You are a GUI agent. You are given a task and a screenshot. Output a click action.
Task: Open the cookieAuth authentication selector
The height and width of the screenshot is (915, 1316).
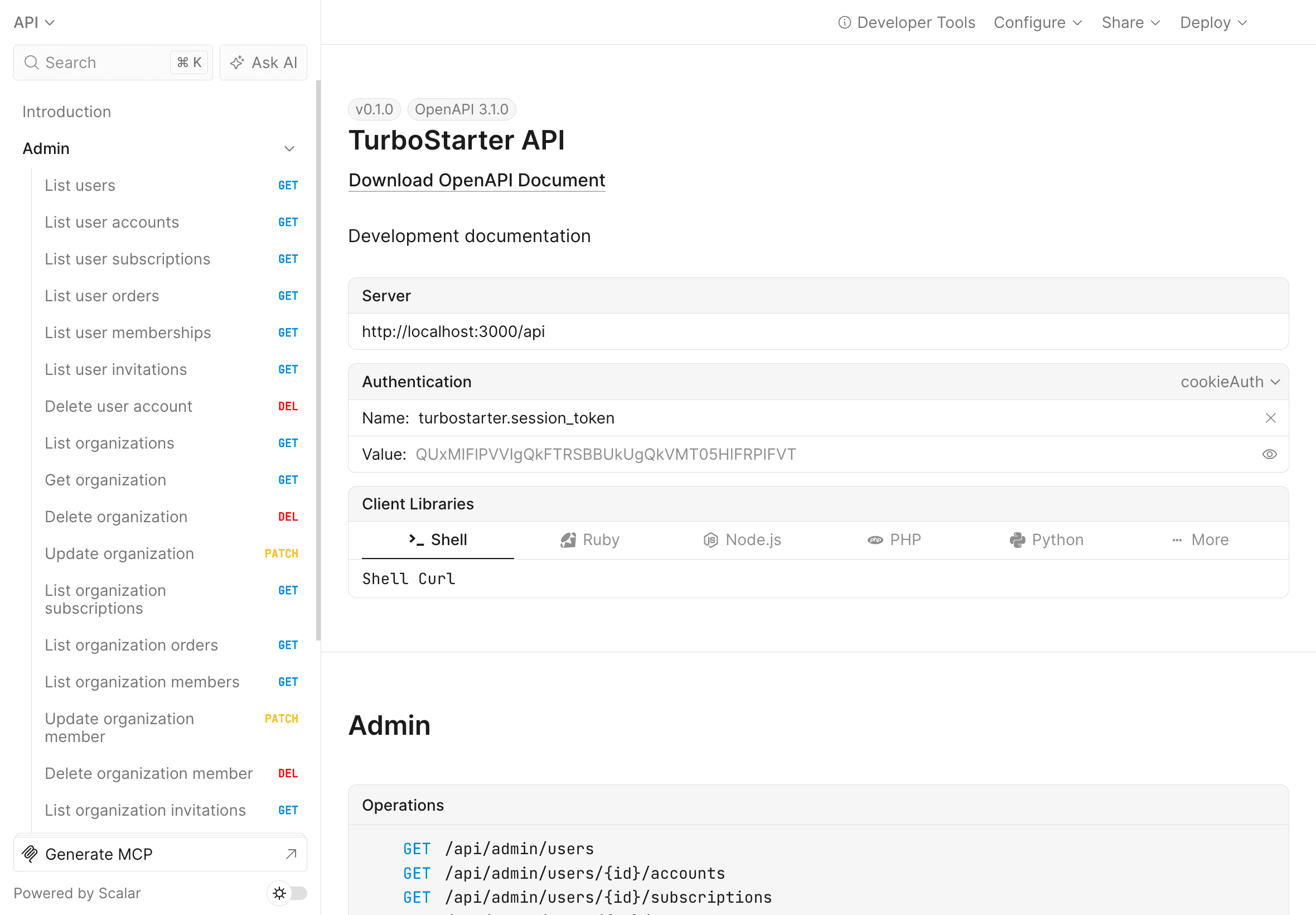(1230, 382)
